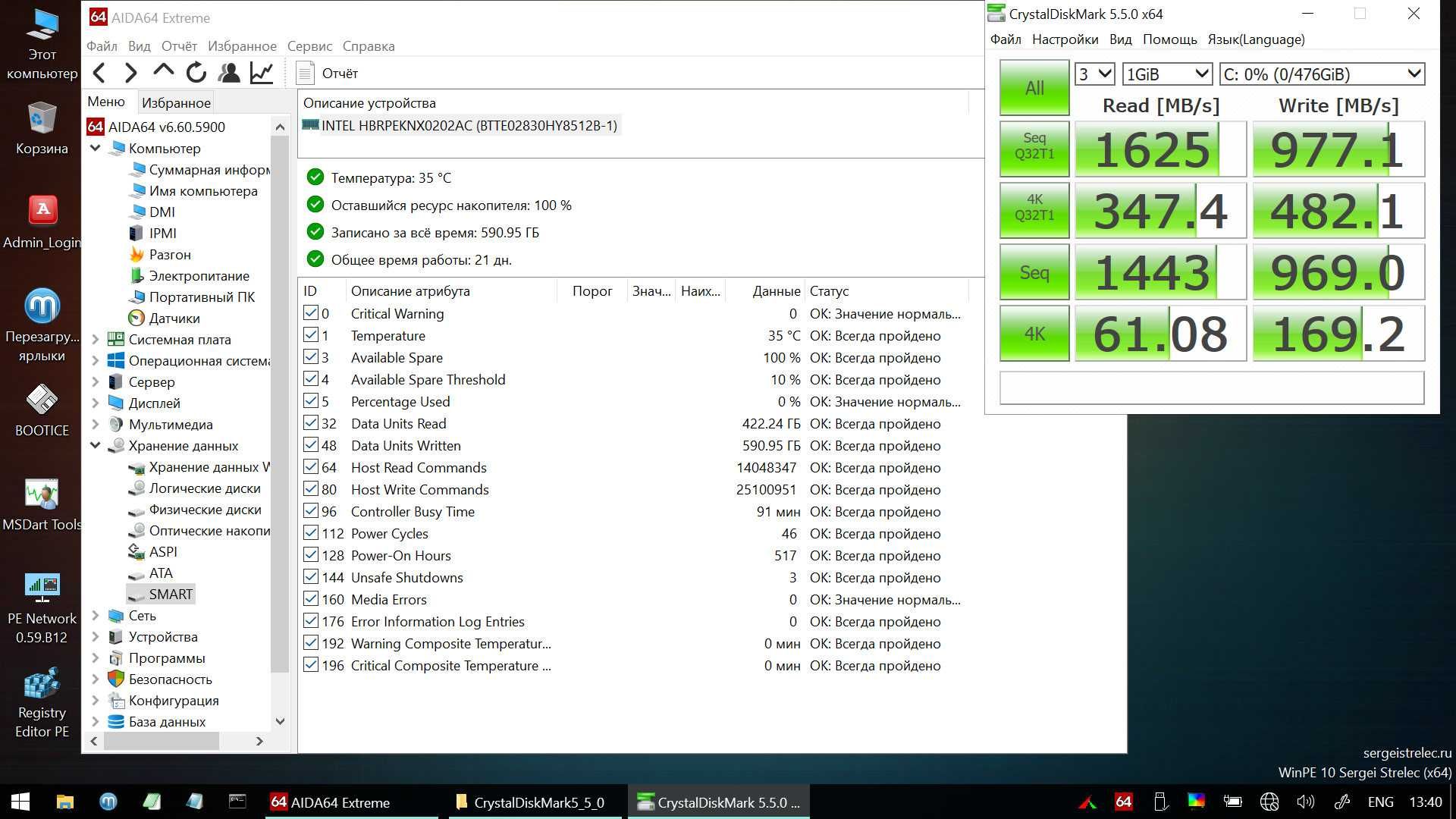The height and width of the screenshot is (819, 1456).
Task: Open Windows Start menu
Action: pos(20,802)
